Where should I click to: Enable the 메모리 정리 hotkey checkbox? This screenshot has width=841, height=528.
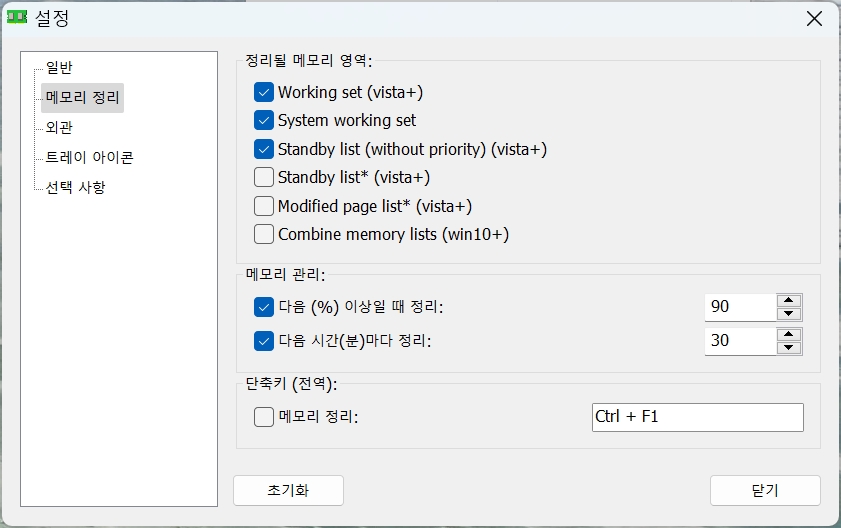[264, 417]
